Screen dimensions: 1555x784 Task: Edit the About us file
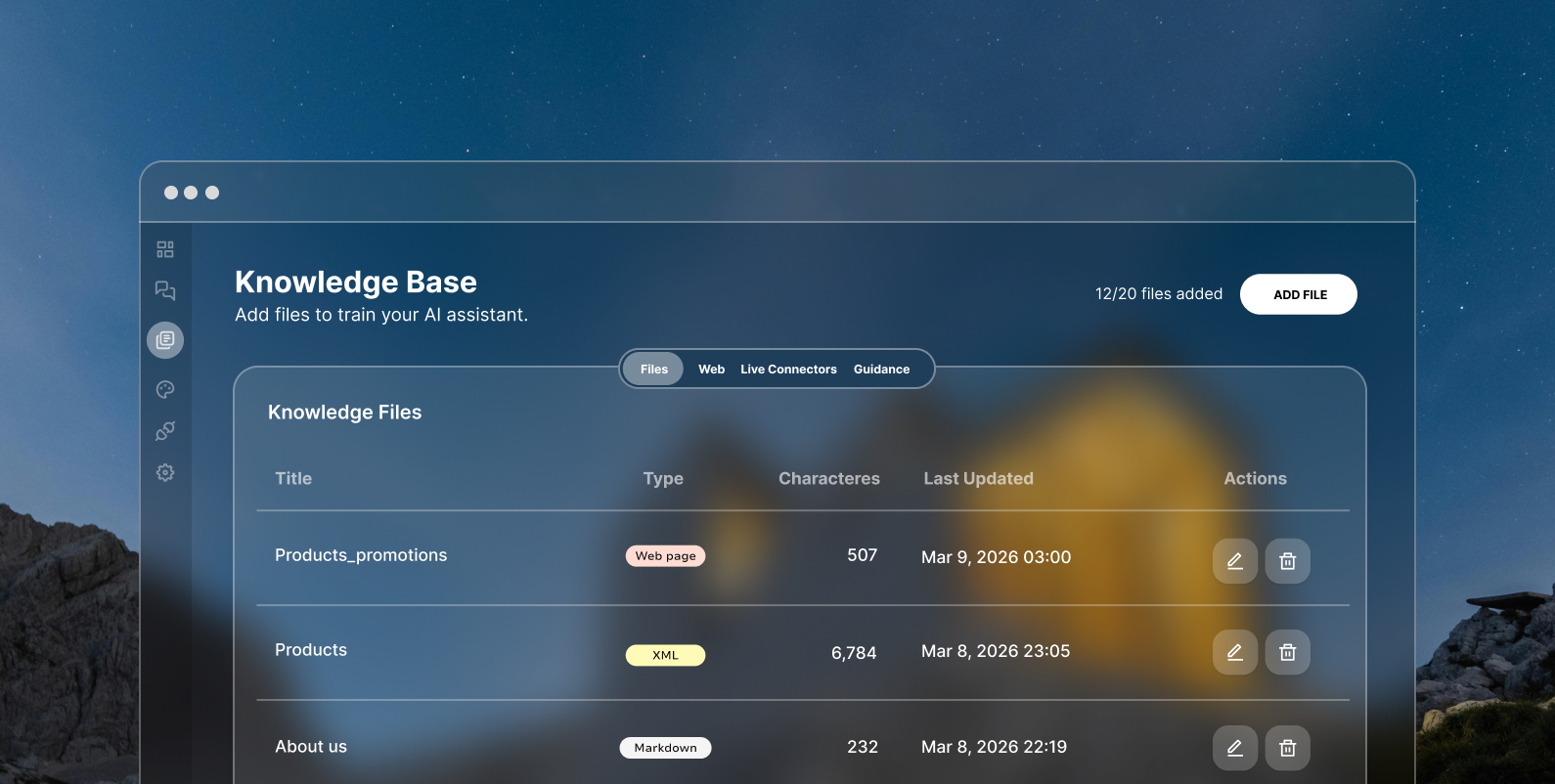click(x=1234, y=748)
